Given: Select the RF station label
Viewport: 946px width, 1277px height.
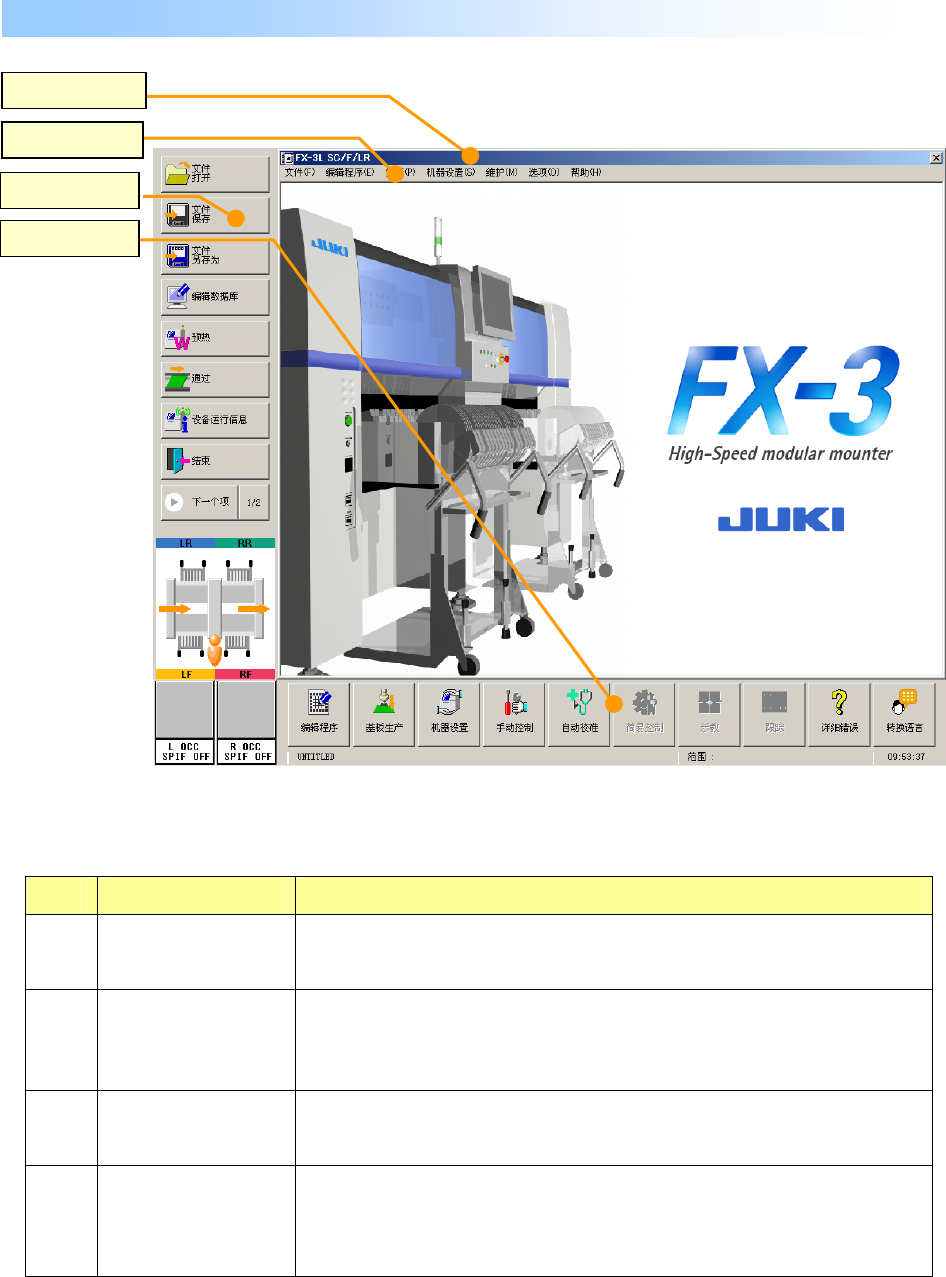Looking at the screenshot, I should coord(245,675).
